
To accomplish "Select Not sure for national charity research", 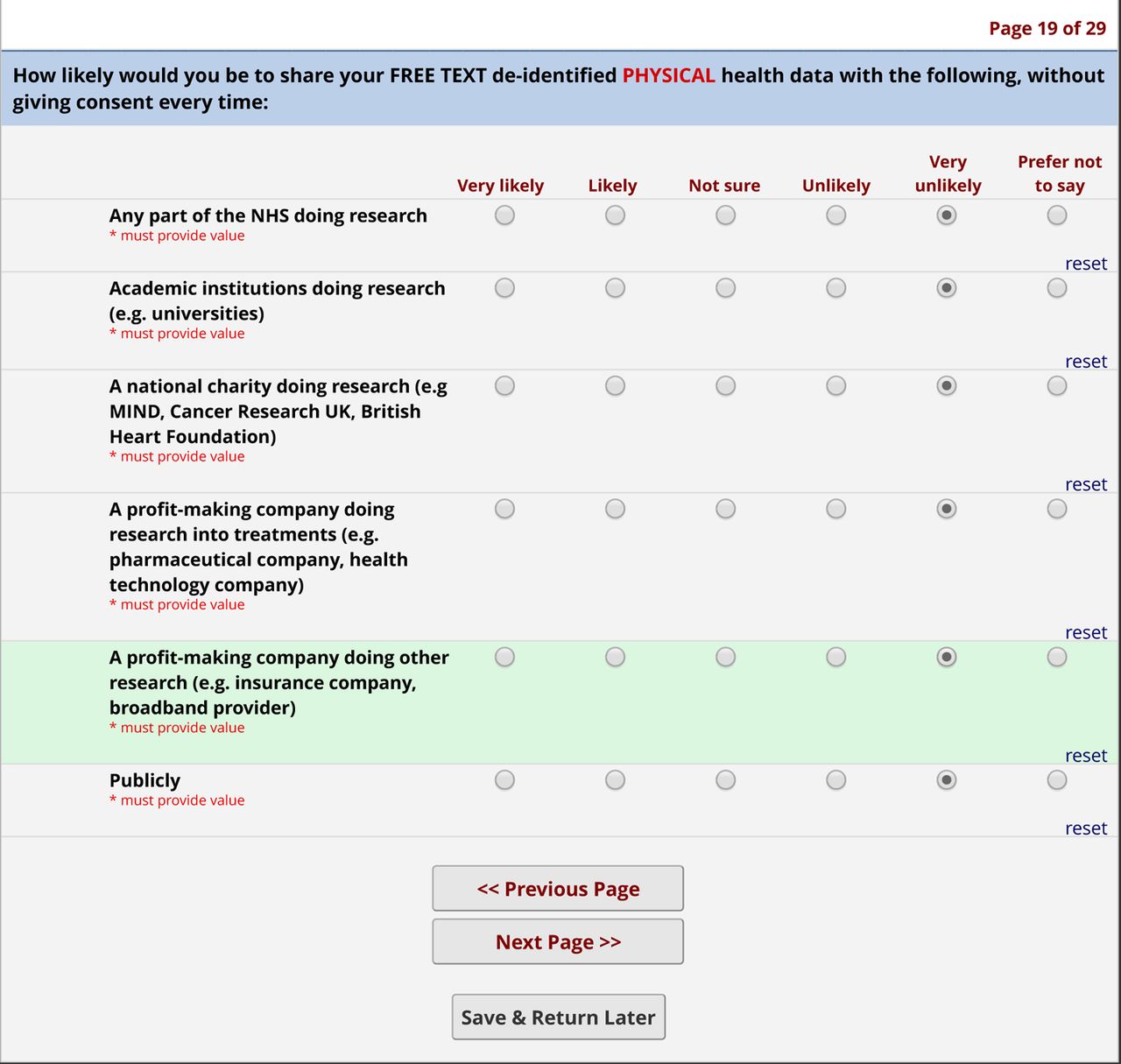I will tap(726, 386).
